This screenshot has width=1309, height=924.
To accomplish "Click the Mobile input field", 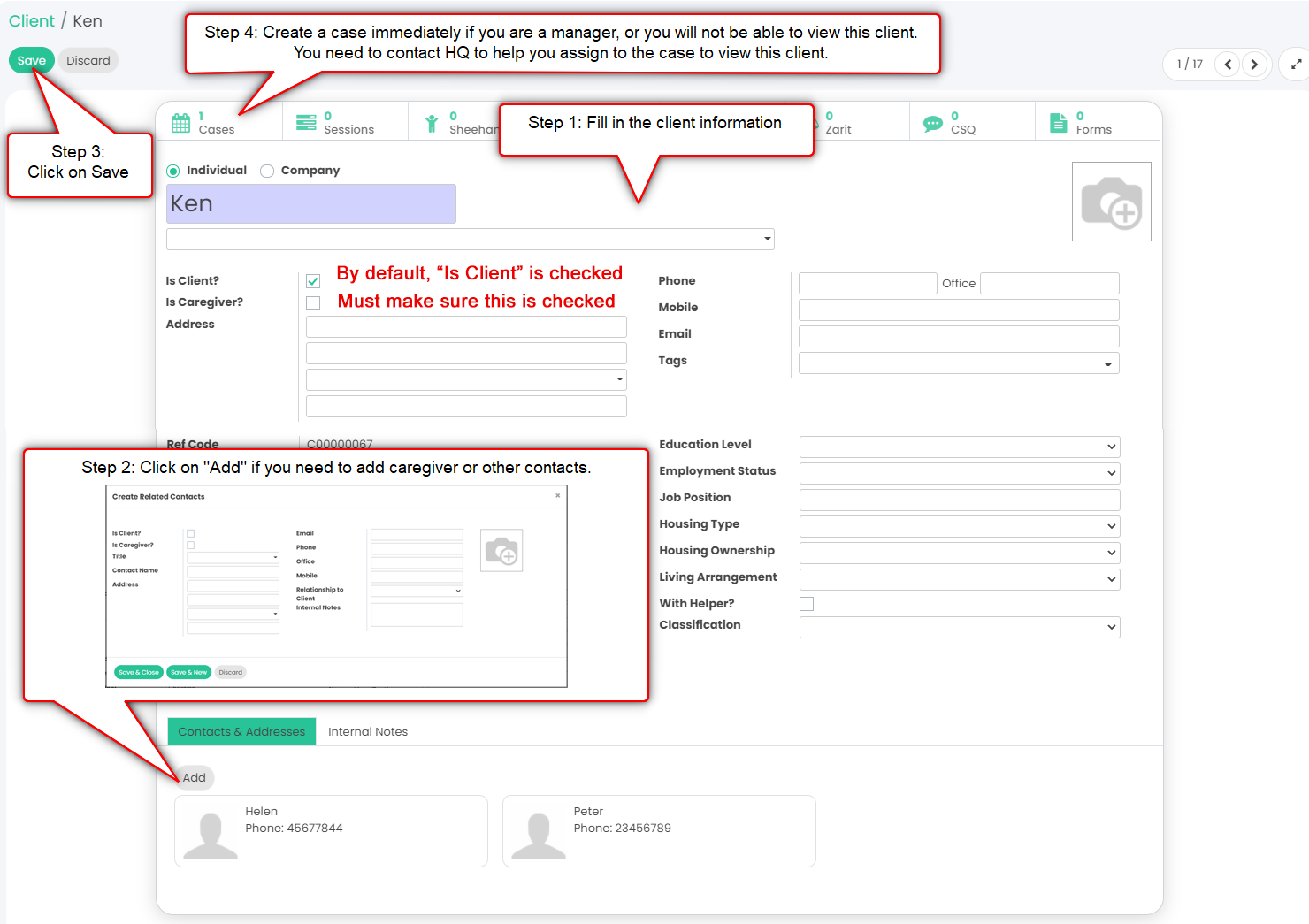I will pyautogui.click(x=958, y=309).
